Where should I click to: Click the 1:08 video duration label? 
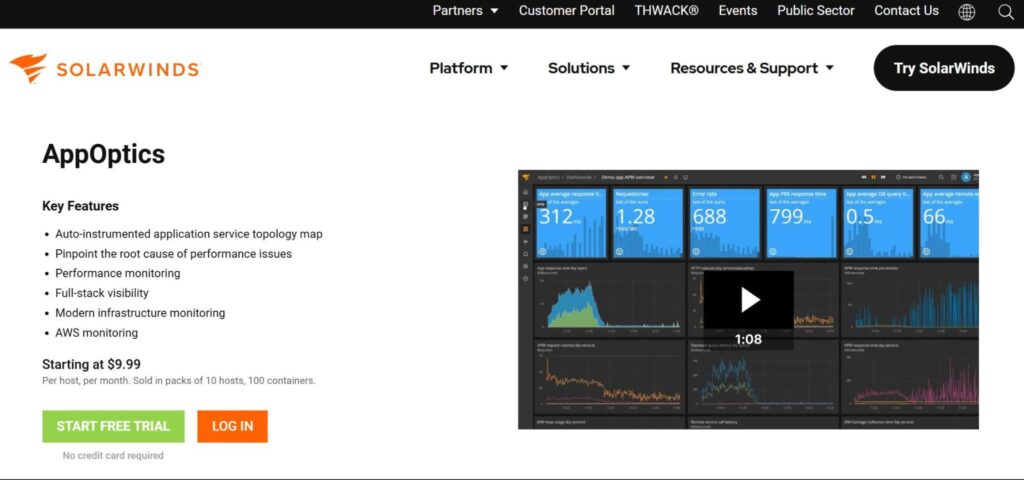coord(748,339)
